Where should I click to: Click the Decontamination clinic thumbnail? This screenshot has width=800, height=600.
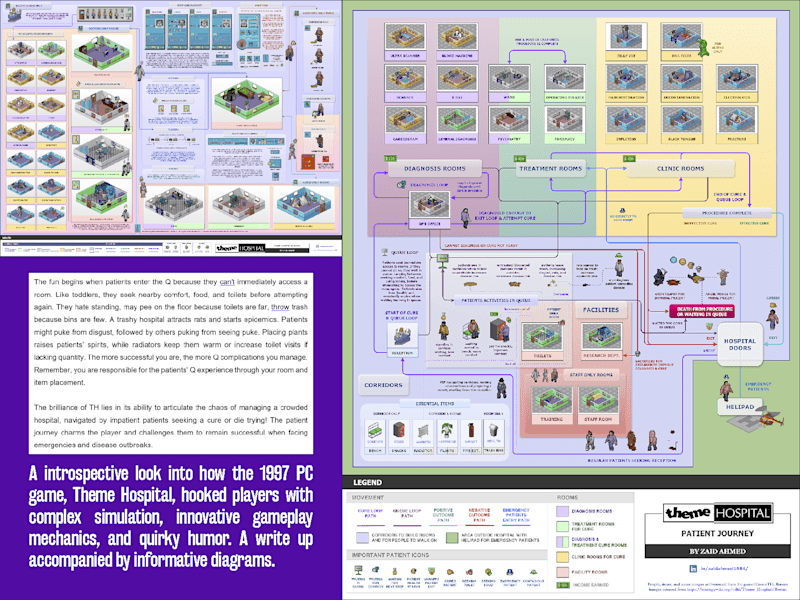[681, 79]
